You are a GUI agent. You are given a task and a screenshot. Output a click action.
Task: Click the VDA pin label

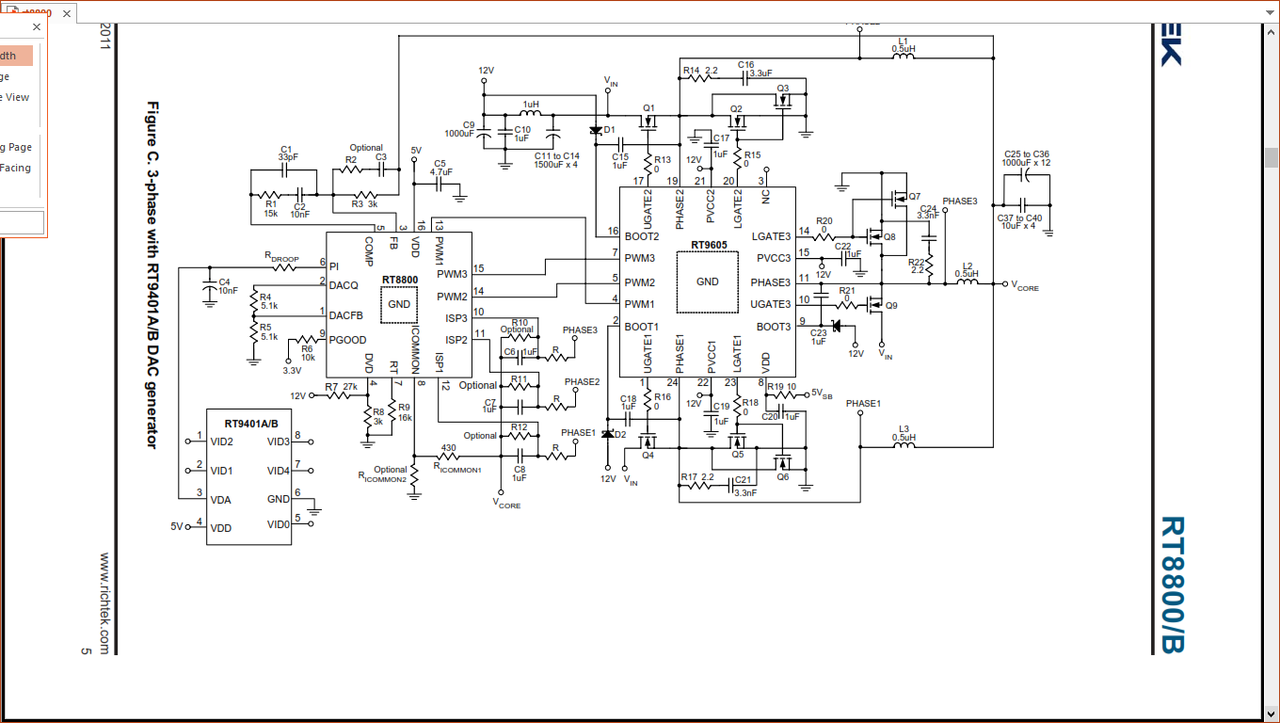[x=221, y=498]
